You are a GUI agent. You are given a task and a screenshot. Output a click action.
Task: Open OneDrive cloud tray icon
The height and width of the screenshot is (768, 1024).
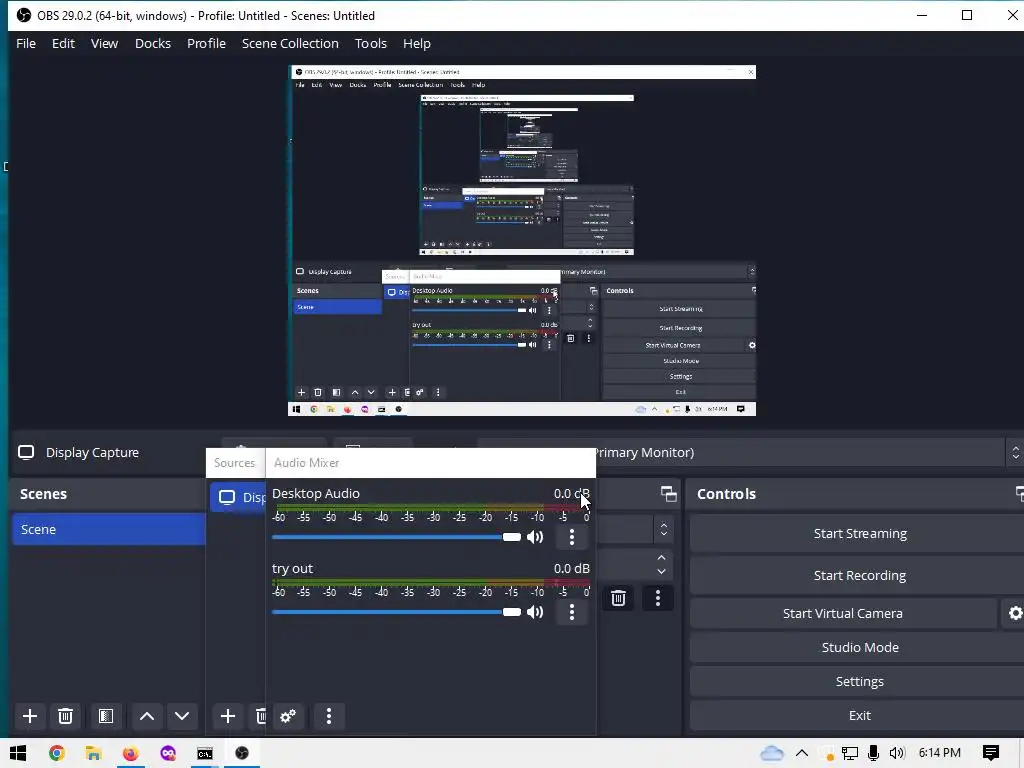click(x=772, y=753)
